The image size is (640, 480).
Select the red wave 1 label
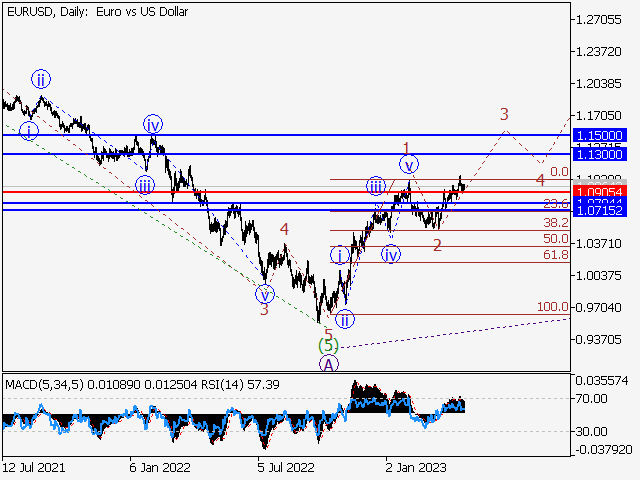pyautogui.click(x=407, y=148)
